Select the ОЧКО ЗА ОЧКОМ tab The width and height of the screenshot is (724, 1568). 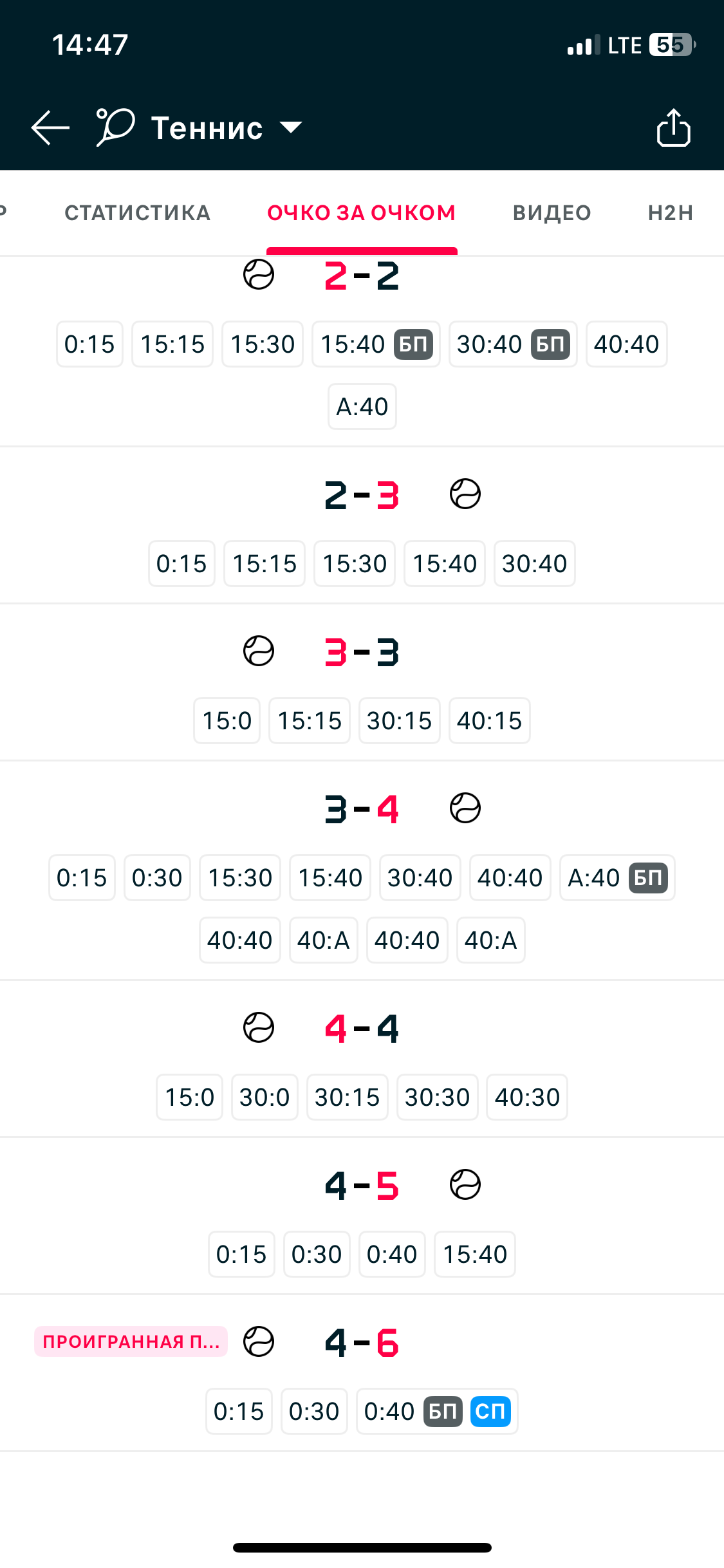coord(361,213)
